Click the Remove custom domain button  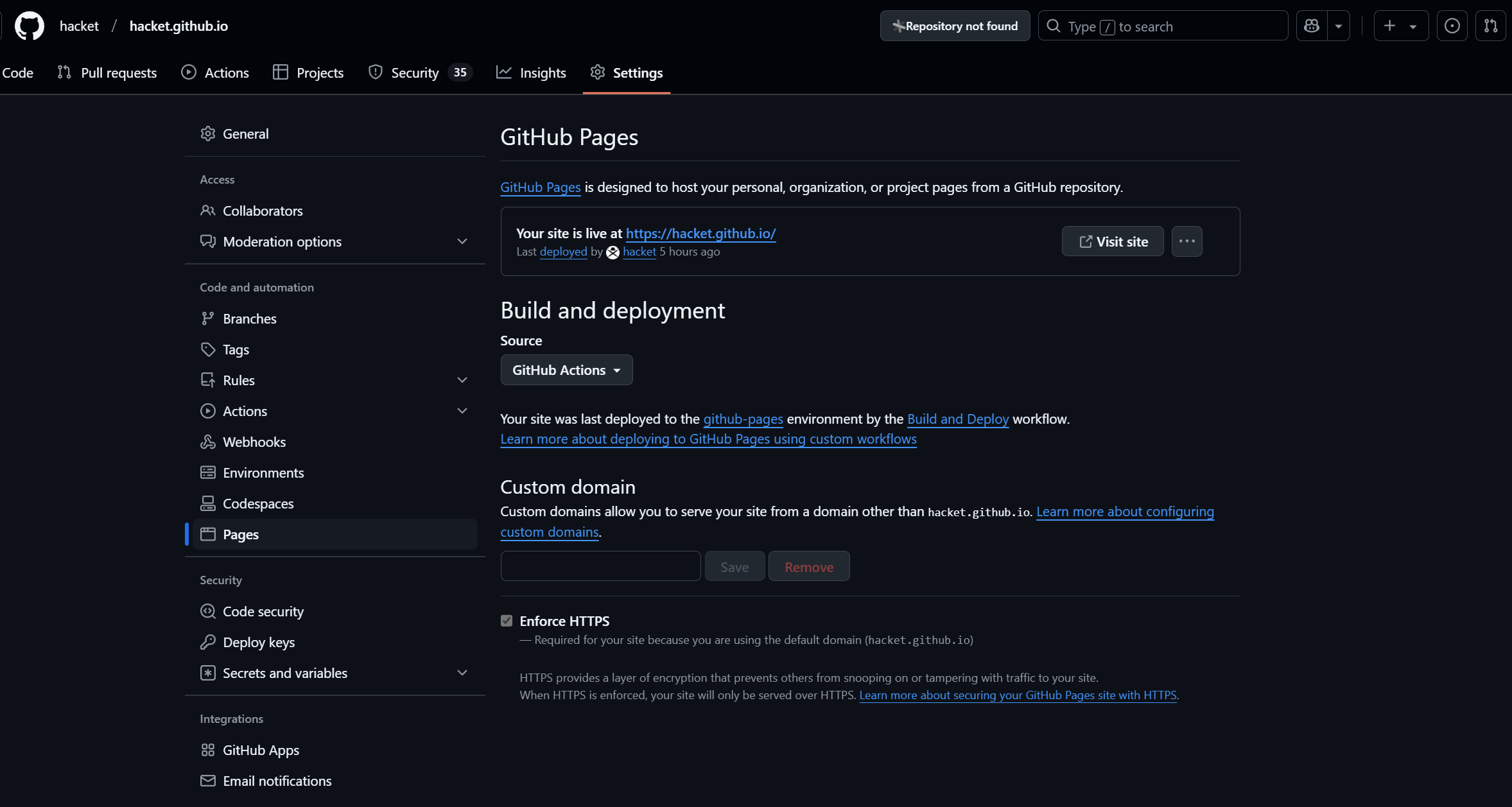click(808, 566)
